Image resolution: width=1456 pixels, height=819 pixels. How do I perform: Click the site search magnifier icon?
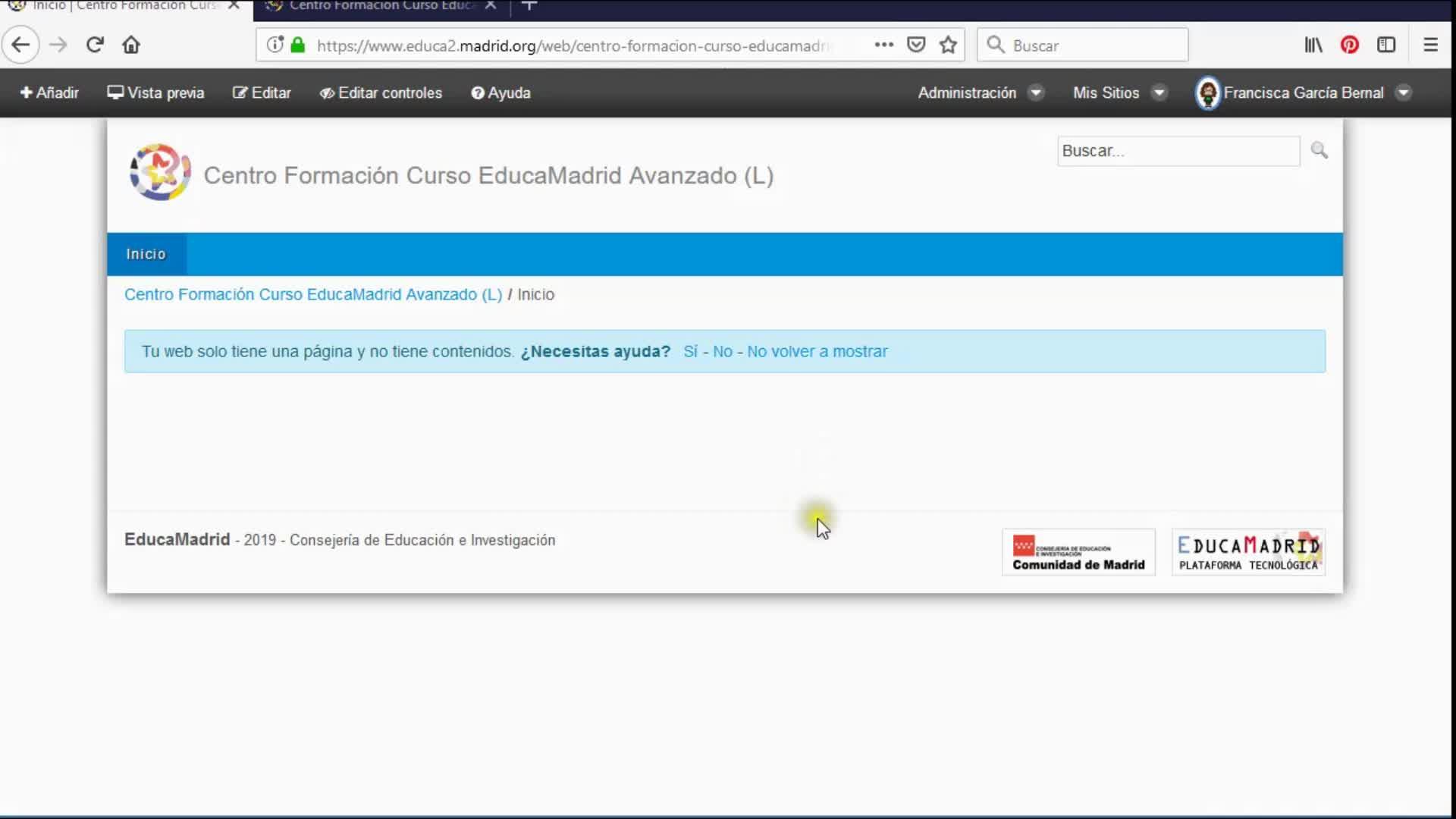point(1319,150)
